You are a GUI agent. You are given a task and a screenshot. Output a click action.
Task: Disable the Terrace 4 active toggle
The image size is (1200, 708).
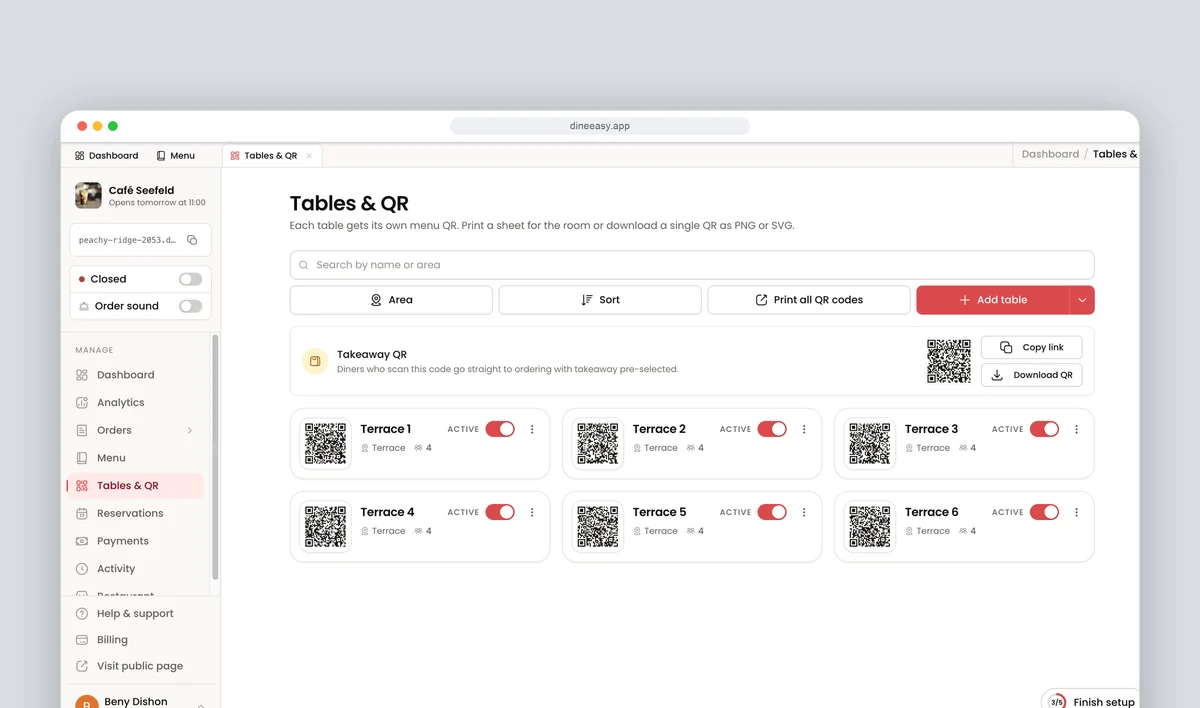click(x=500, y=512)
